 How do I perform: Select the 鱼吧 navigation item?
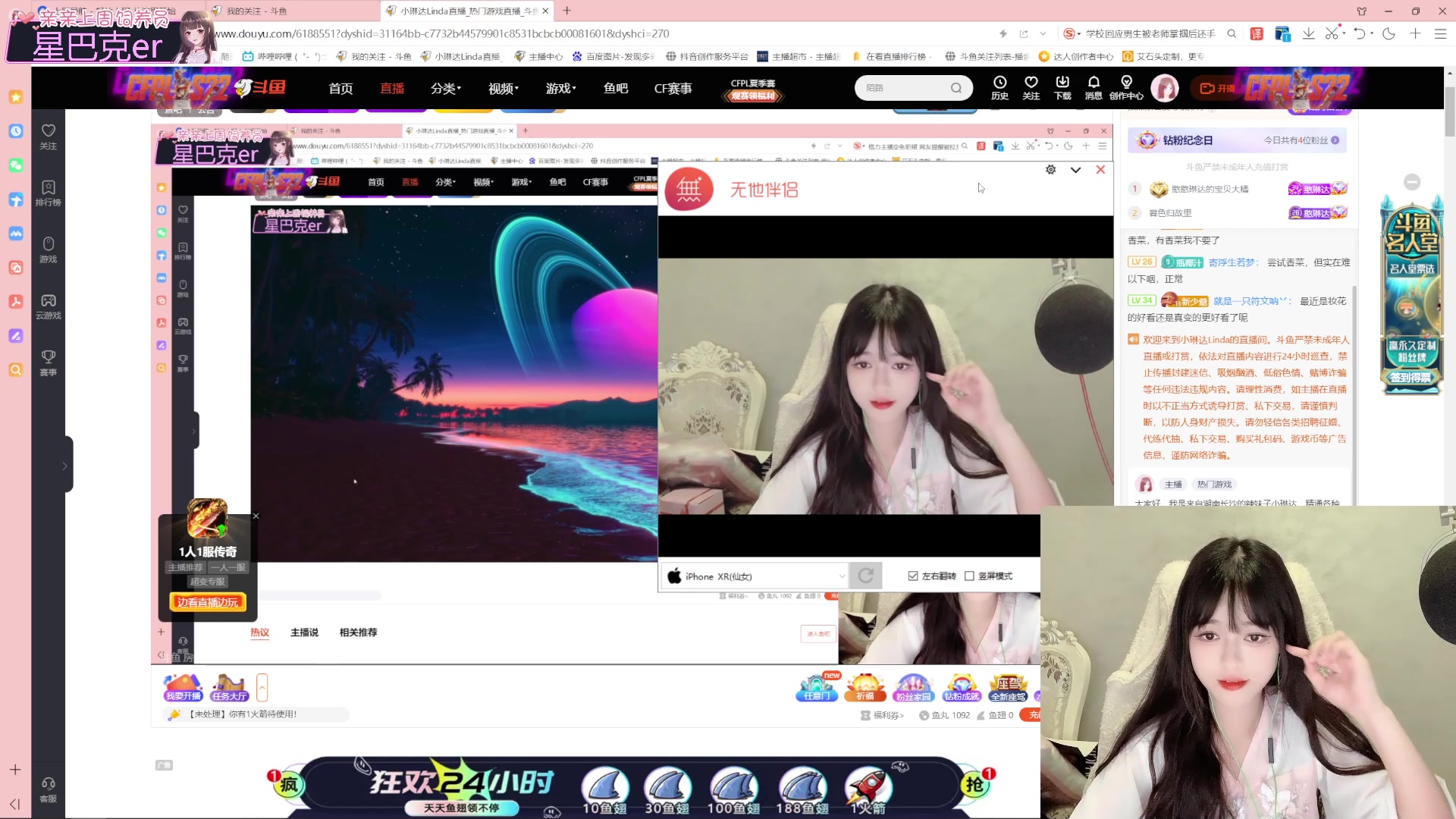(616, 89)
